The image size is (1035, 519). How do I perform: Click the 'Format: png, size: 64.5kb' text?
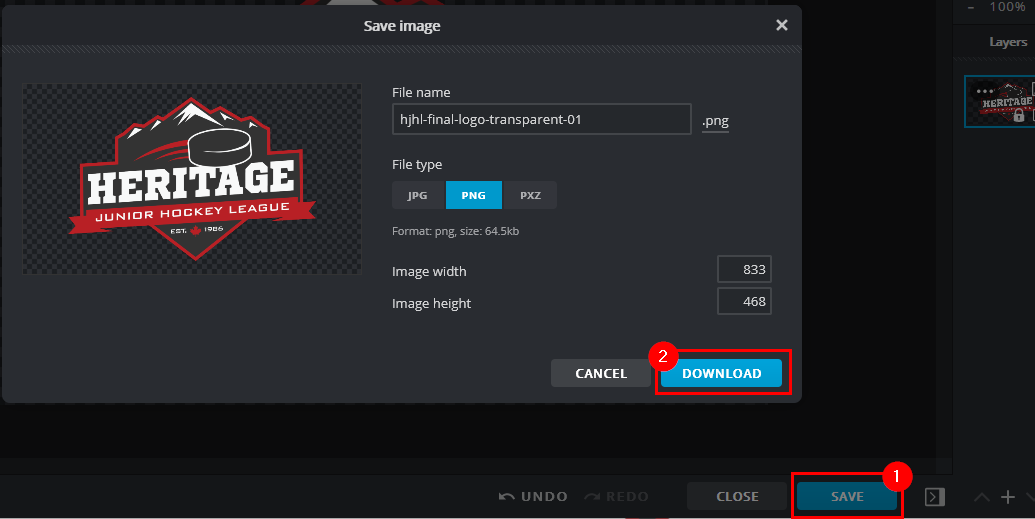[x=455, y=231]
